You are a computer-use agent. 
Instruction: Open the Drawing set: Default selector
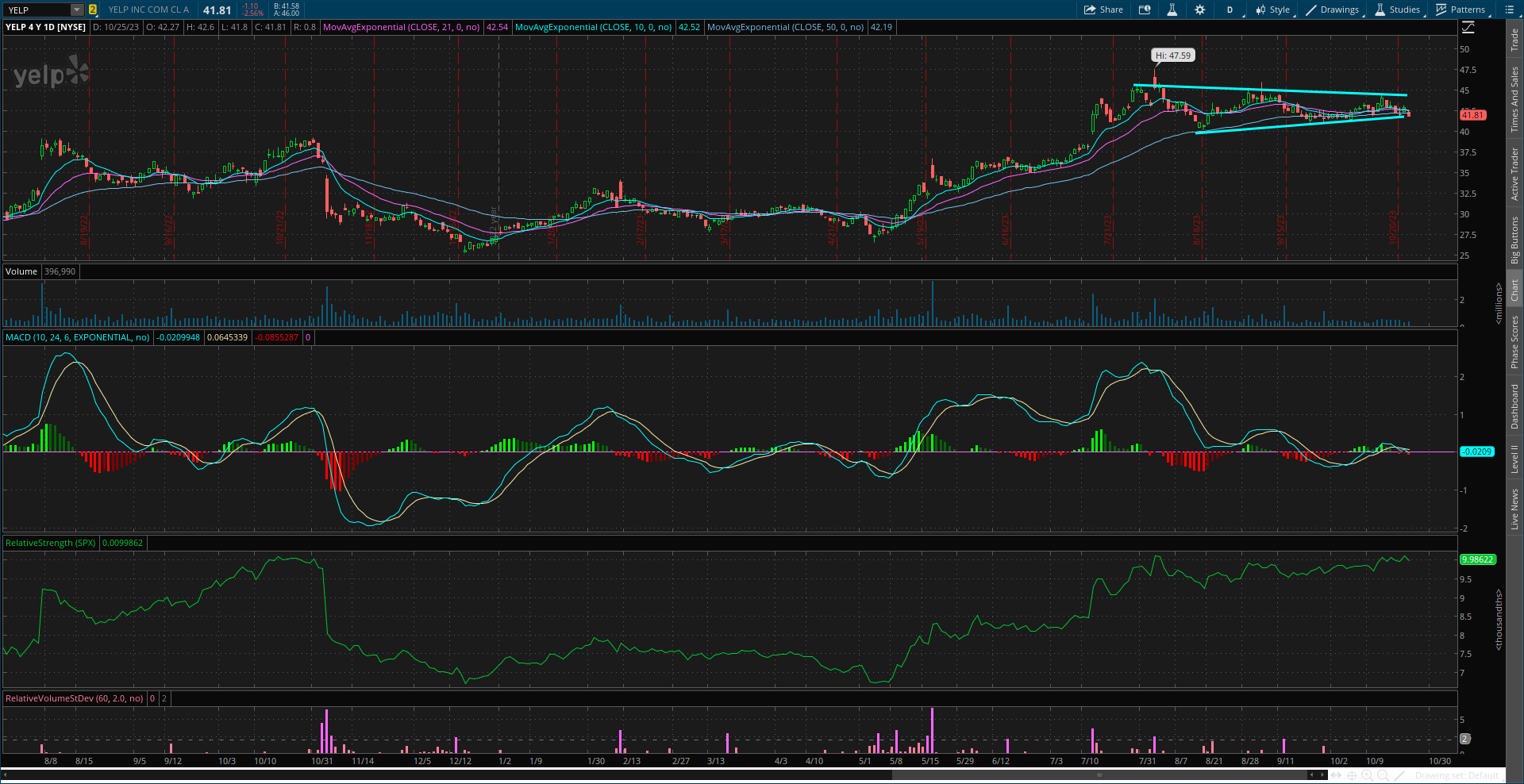click(x=1457, y=775)
